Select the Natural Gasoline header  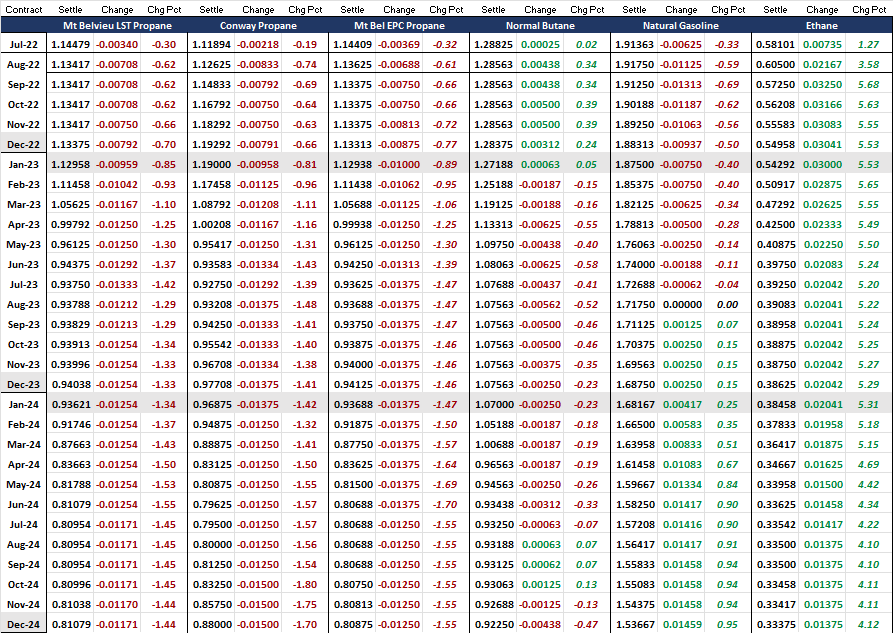681,26
